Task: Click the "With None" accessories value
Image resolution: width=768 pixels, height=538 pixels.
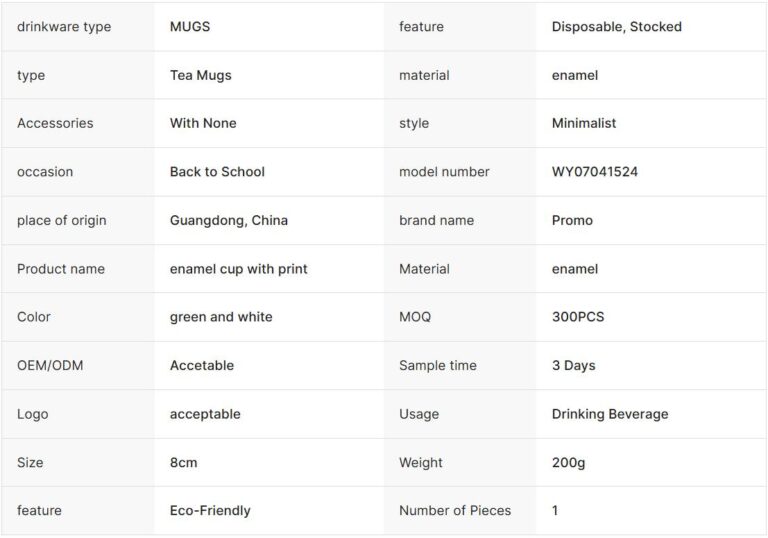Action: point(203,123)
